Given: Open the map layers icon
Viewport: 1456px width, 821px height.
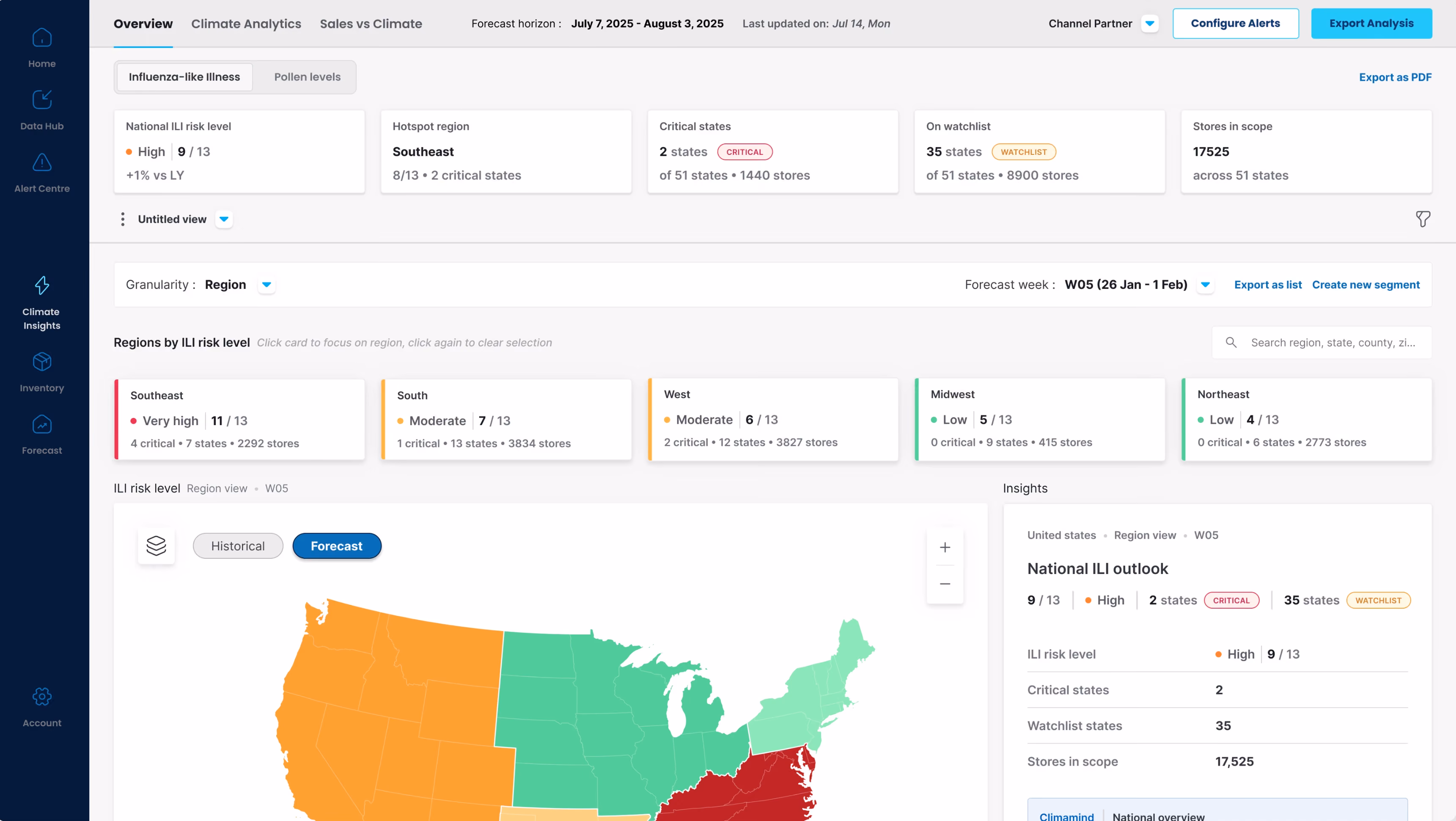Looking at the screenshot, I should (x=156, y=546).
